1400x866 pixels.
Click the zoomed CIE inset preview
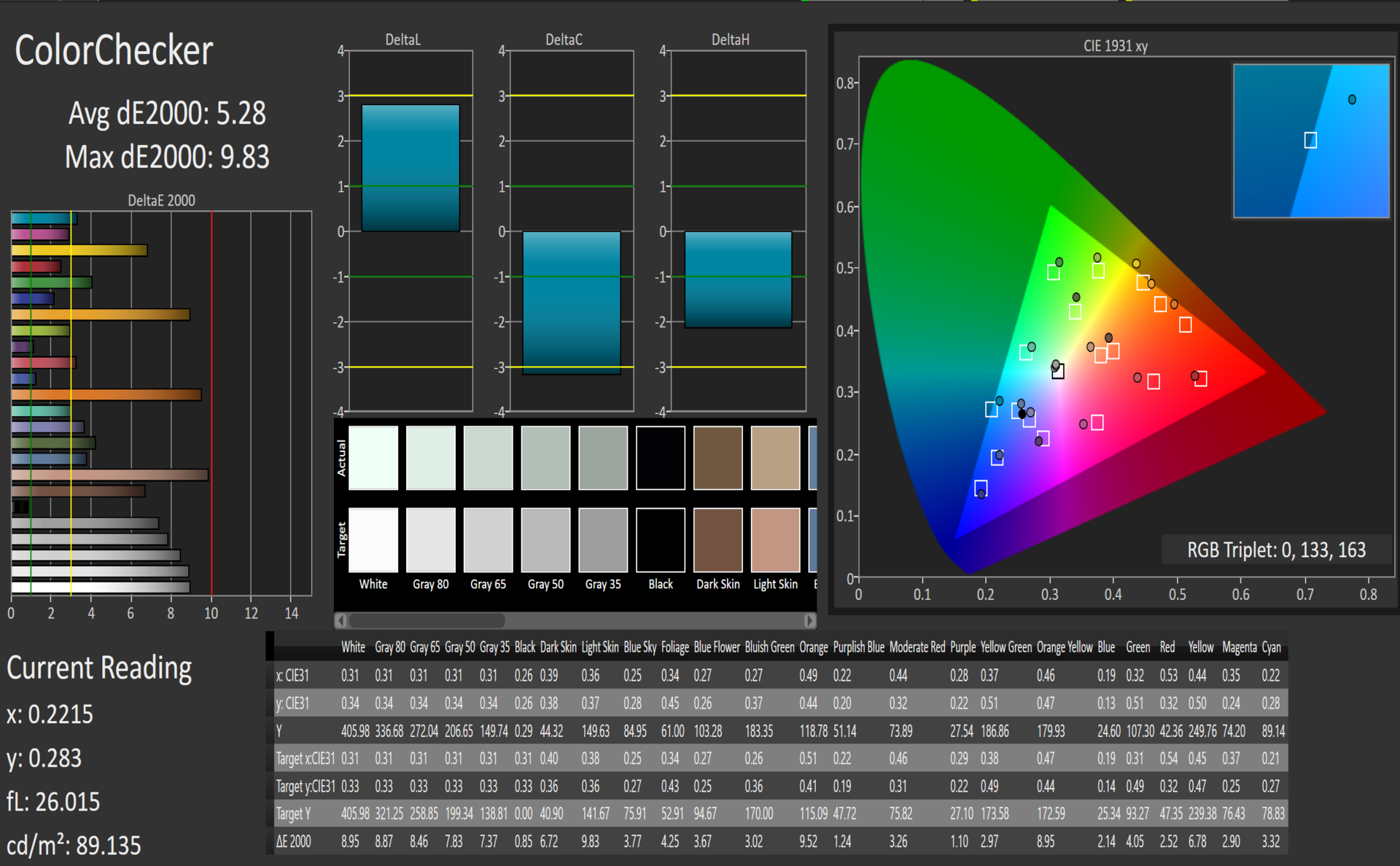(1310, 141)
